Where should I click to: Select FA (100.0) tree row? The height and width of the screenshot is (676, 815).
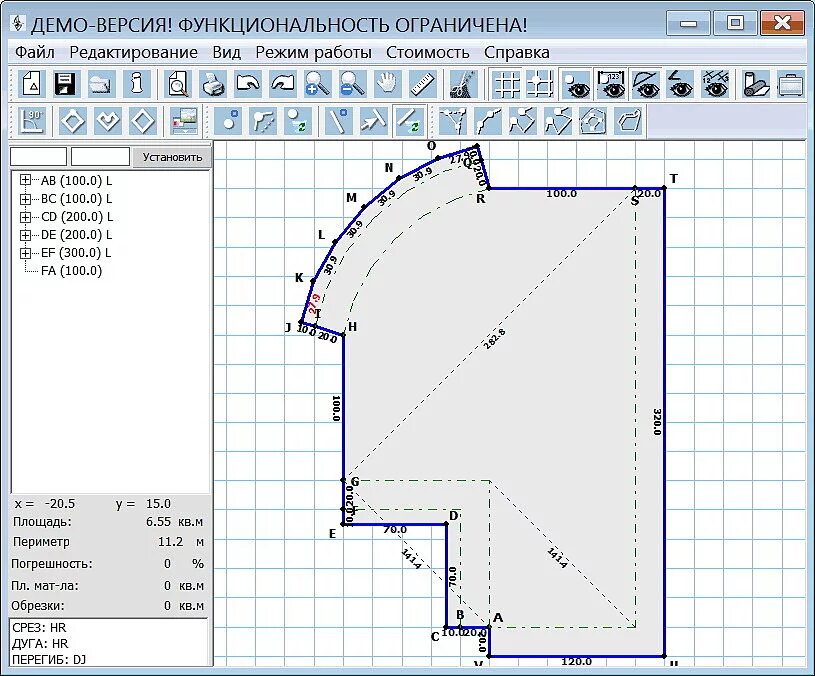pyautogui.click(x=71, y=271)
